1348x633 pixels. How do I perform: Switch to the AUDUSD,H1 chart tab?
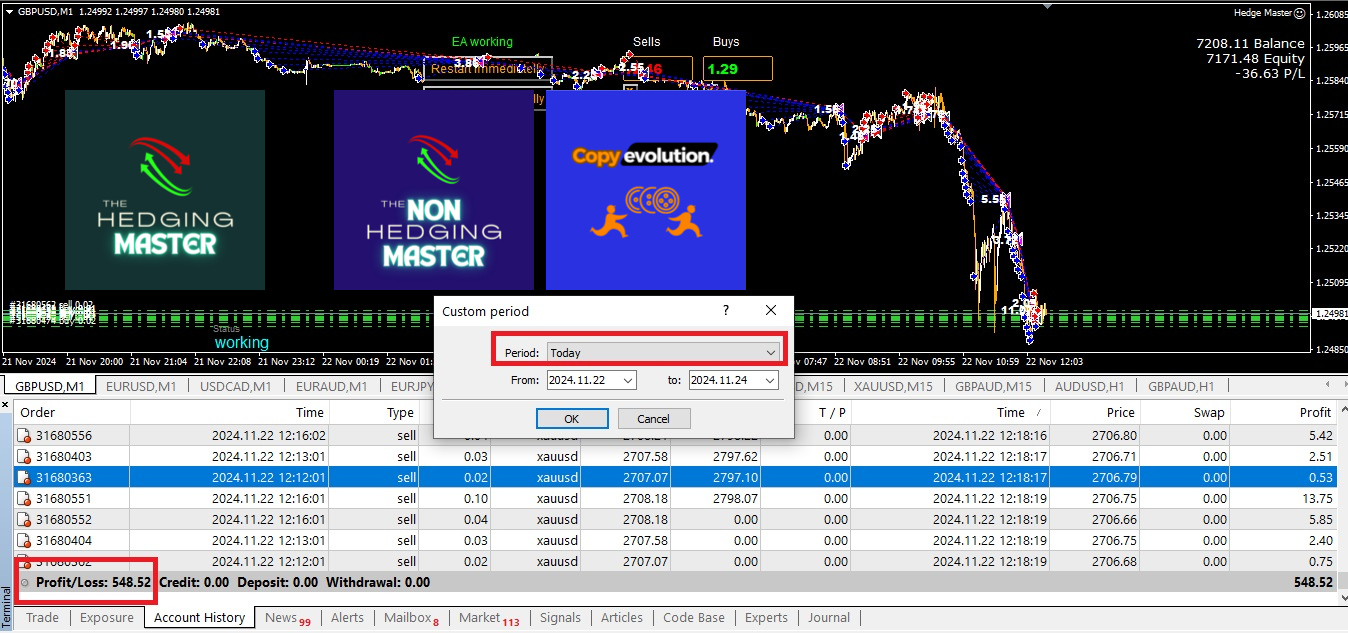click(x=1088, y=386)
